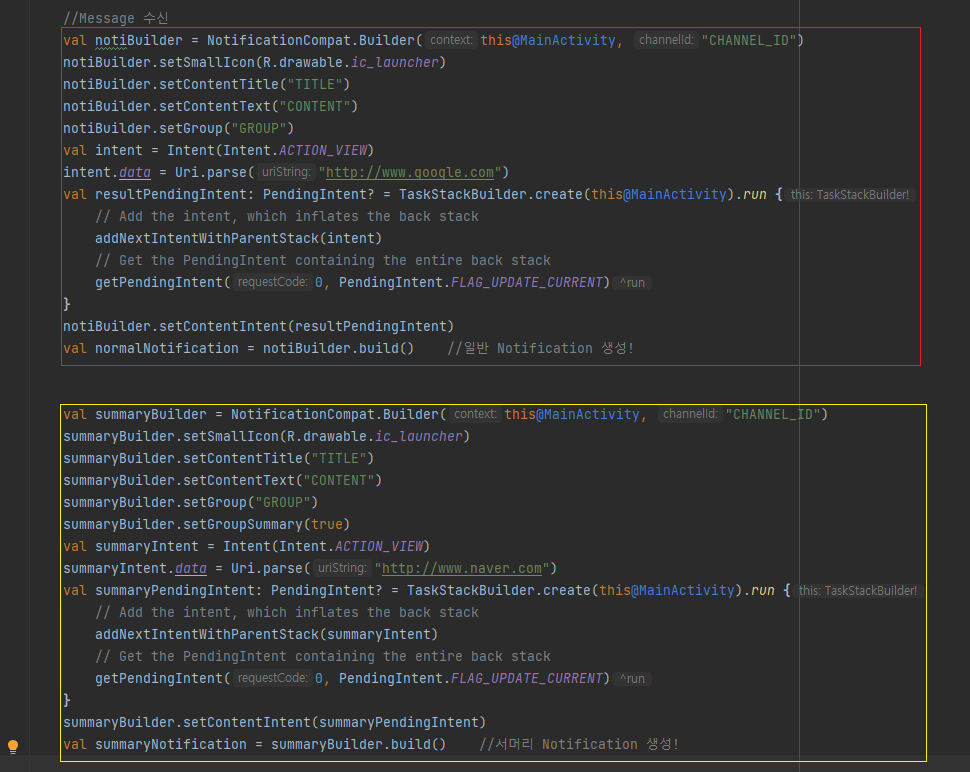Click summaryIntent in its val declaration
This screenshot has height=772, width=970.
pyautogui.click(x=147, y=547)
